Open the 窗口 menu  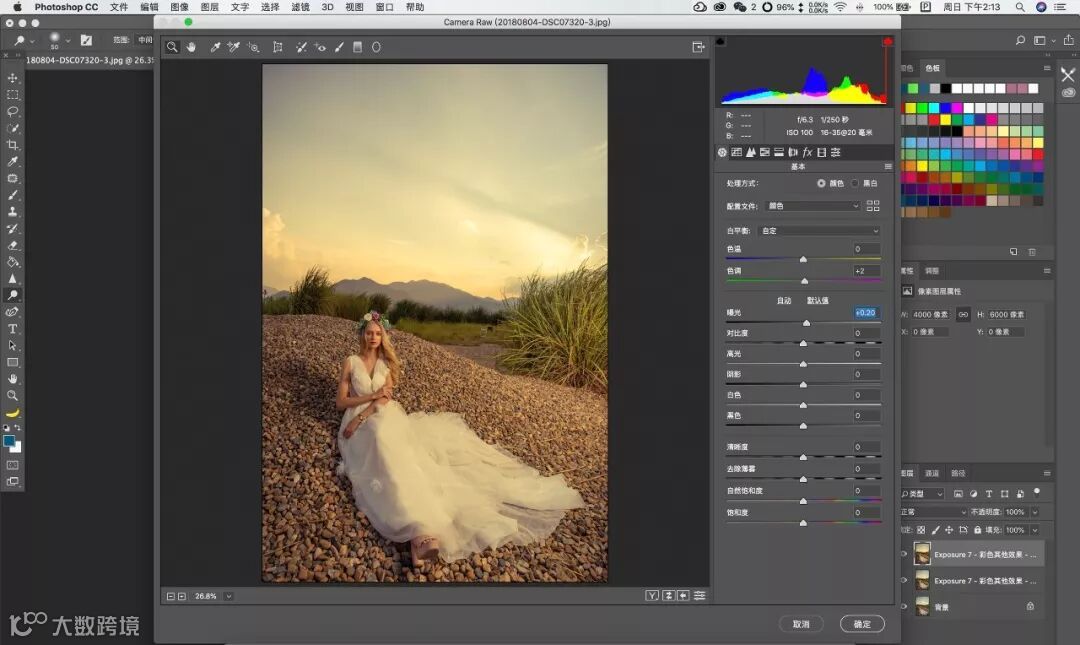(384, 7)
